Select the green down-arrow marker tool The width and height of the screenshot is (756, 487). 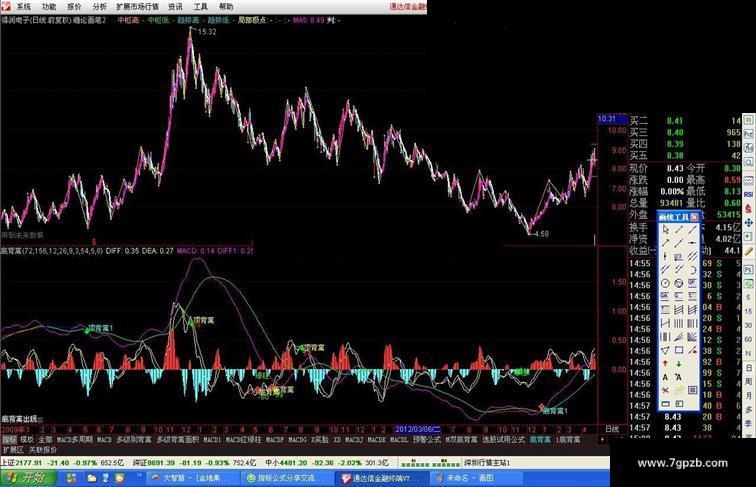679,363
